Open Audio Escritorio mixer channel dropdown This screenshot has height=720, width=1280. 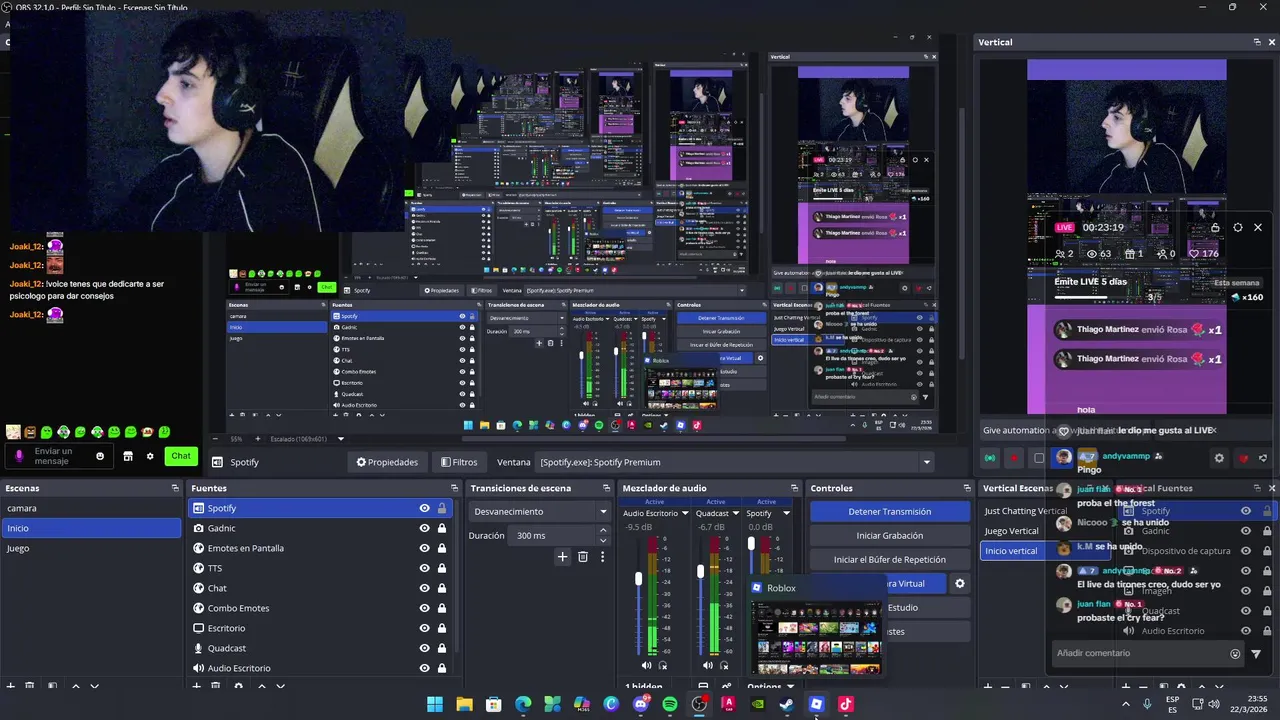[684, 514]
